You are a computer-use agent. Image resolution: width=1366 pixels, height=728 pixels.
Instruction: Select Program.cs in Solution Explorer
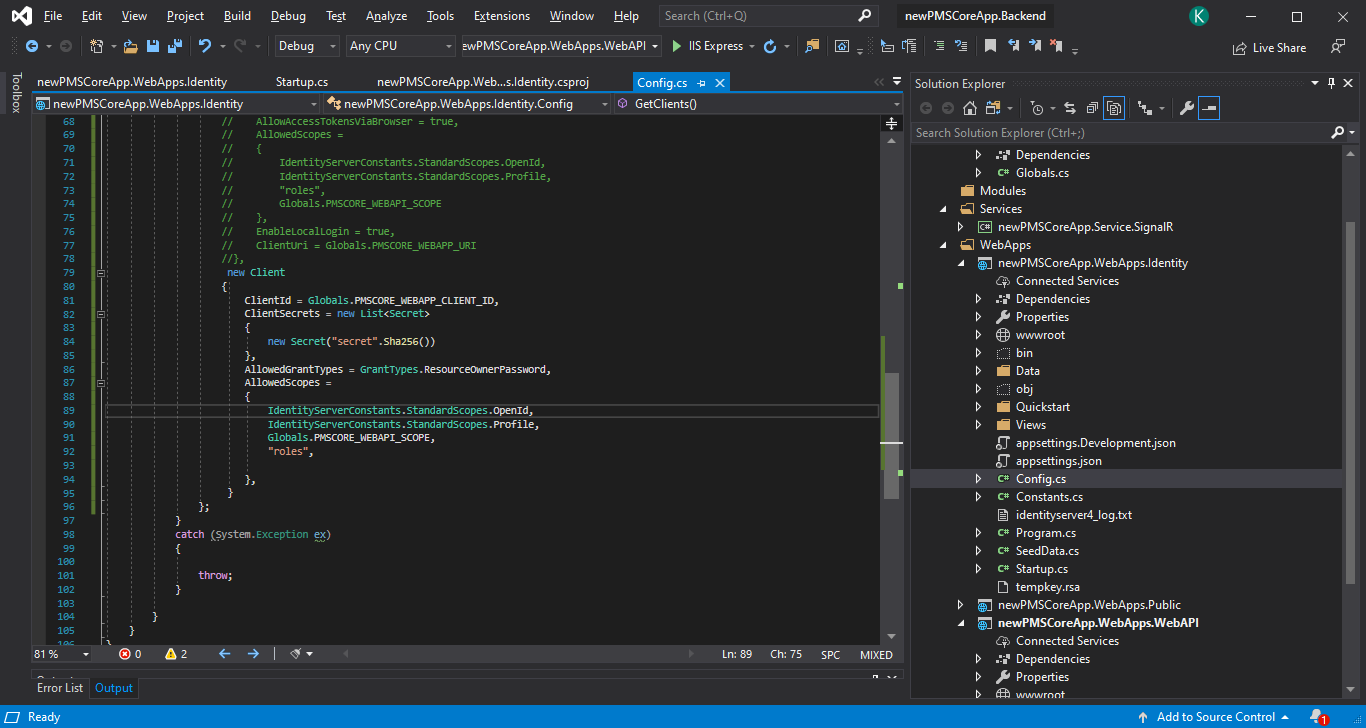1045,533
